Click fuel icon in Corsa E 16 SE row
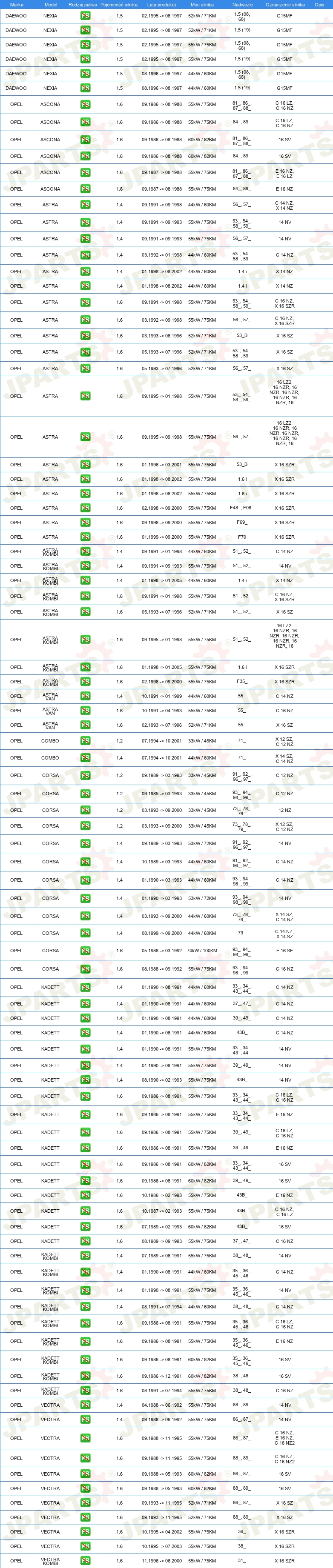333x1568 pixels. point(85,950)
